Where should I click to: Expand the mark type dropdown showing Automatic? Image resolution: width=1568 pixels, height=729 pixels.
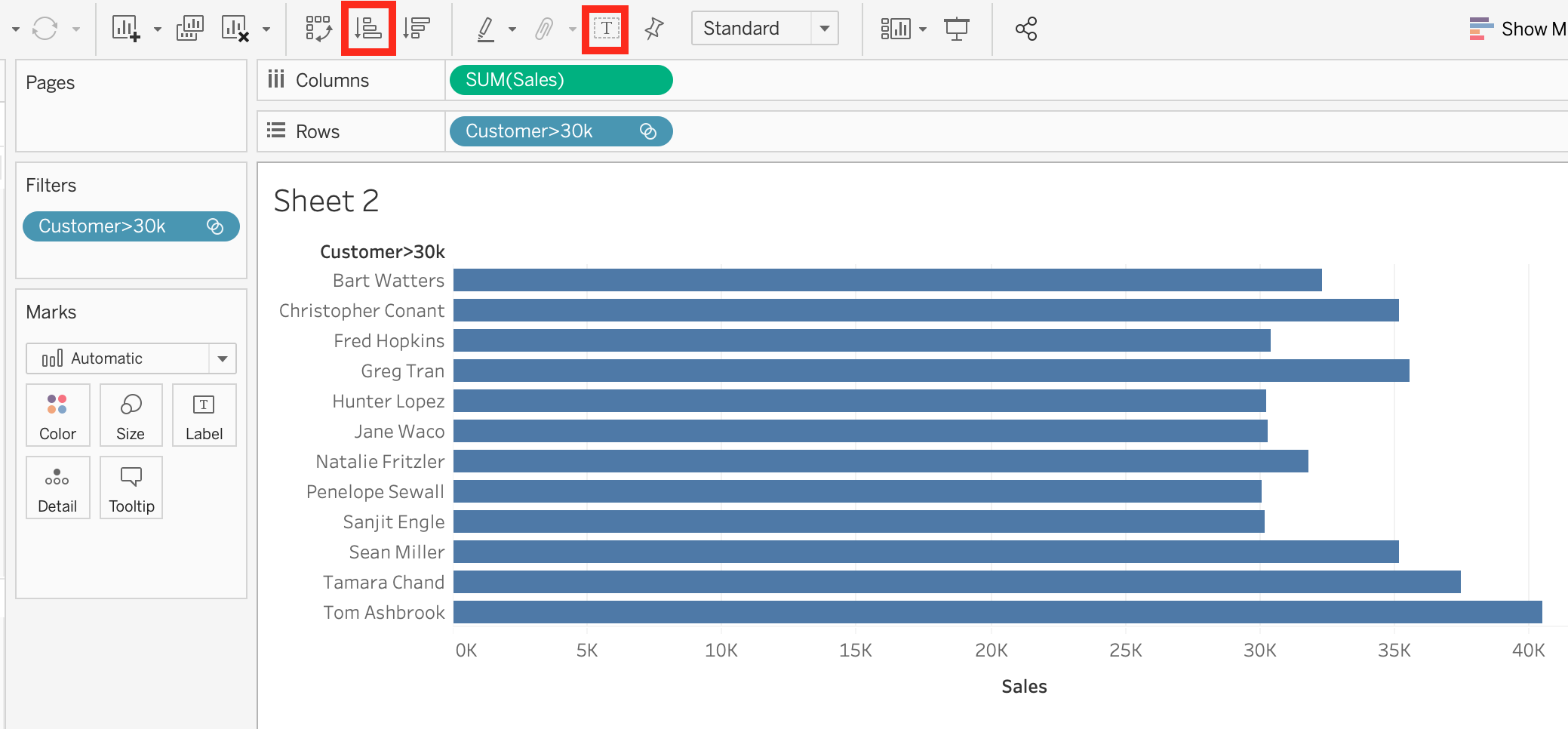(x=222, y=358)
